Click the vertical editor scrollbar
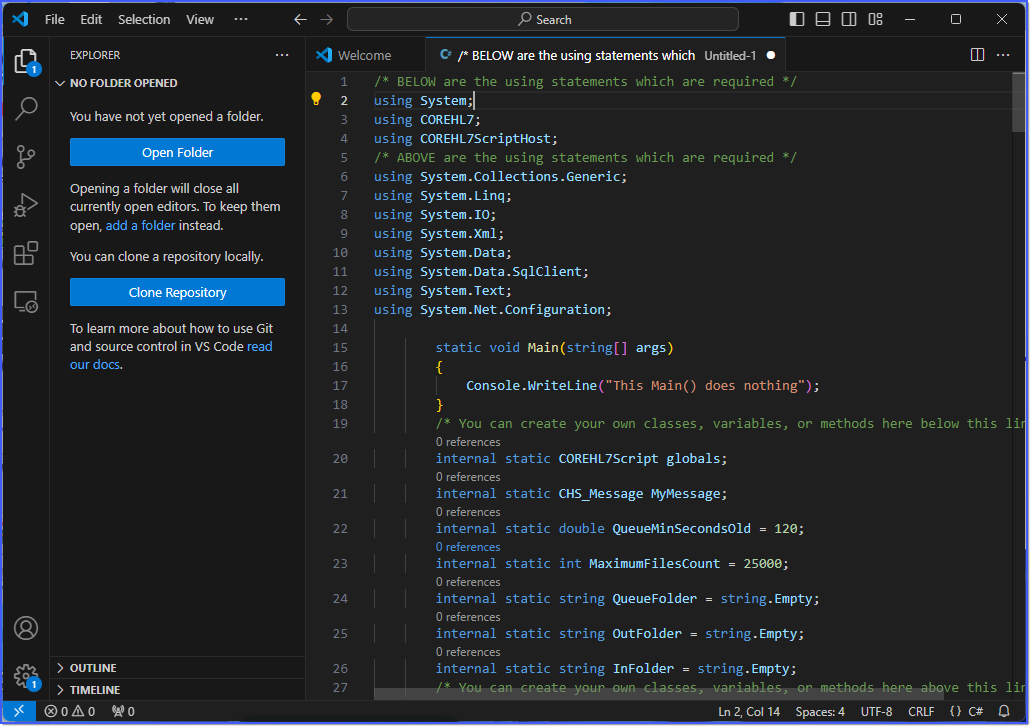Screen dimensions: 1032x728 point(1019,103)
